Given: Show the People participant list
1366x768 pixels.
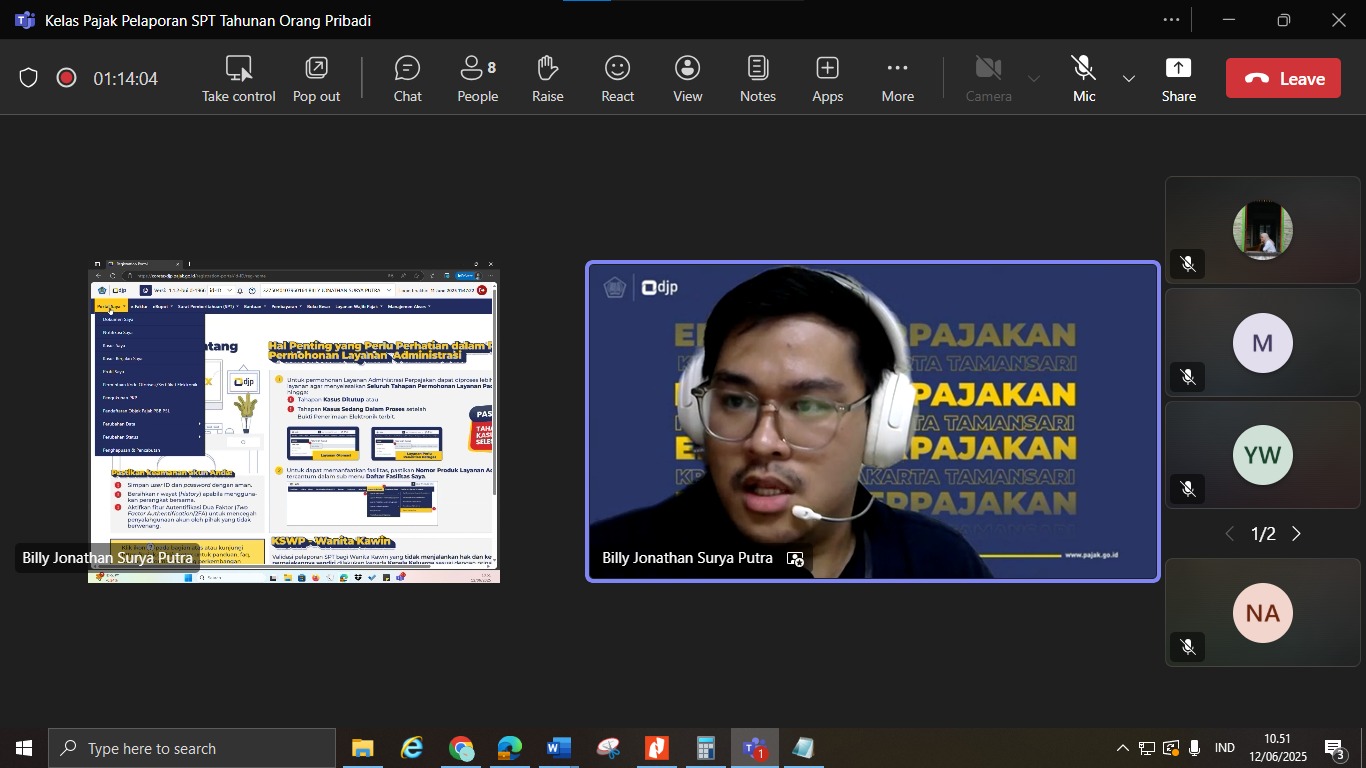Looking at the screenshot, I should pyautogui.click(x=477, y=78).
